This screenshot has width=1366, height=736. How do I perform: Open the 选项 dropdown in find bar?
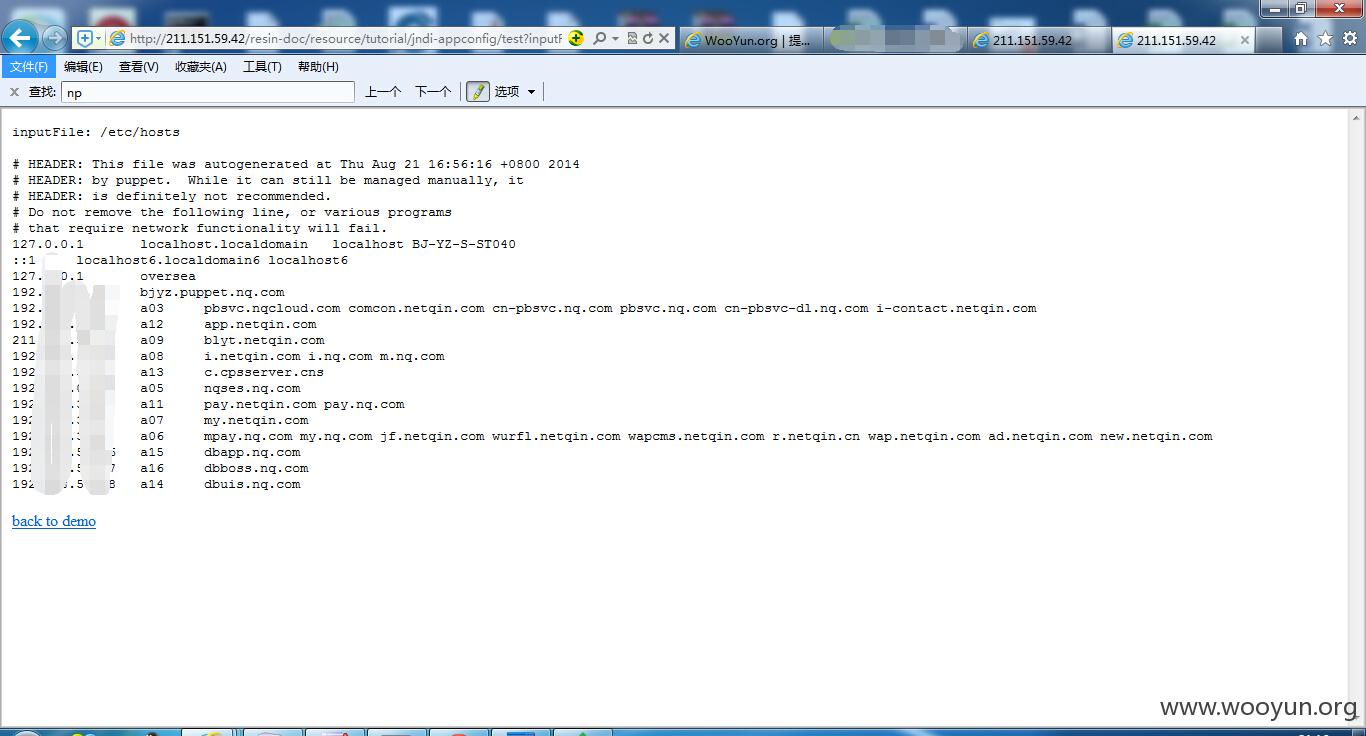click(515, 92)
